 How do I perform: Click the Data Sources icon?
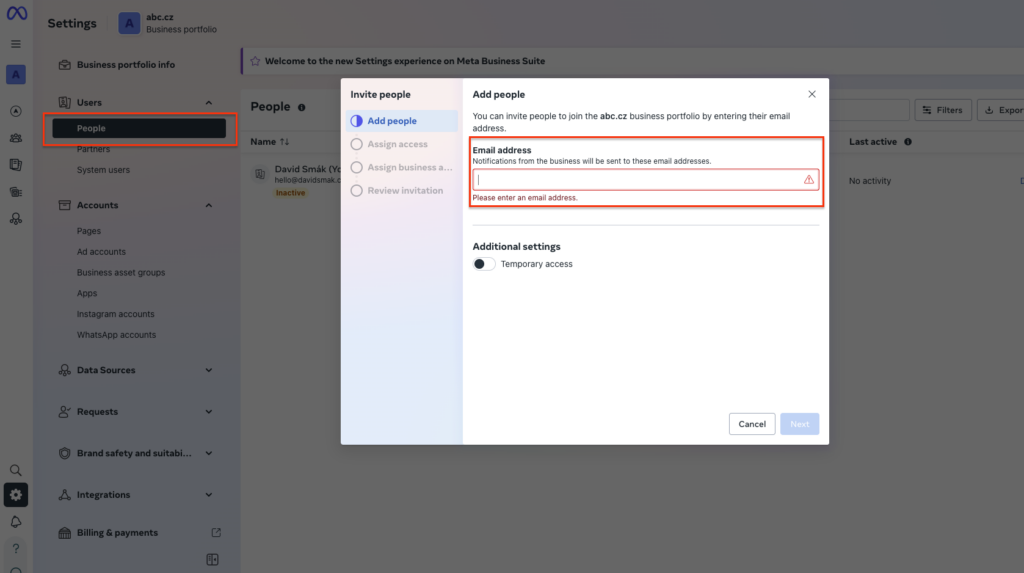point(64,370)
